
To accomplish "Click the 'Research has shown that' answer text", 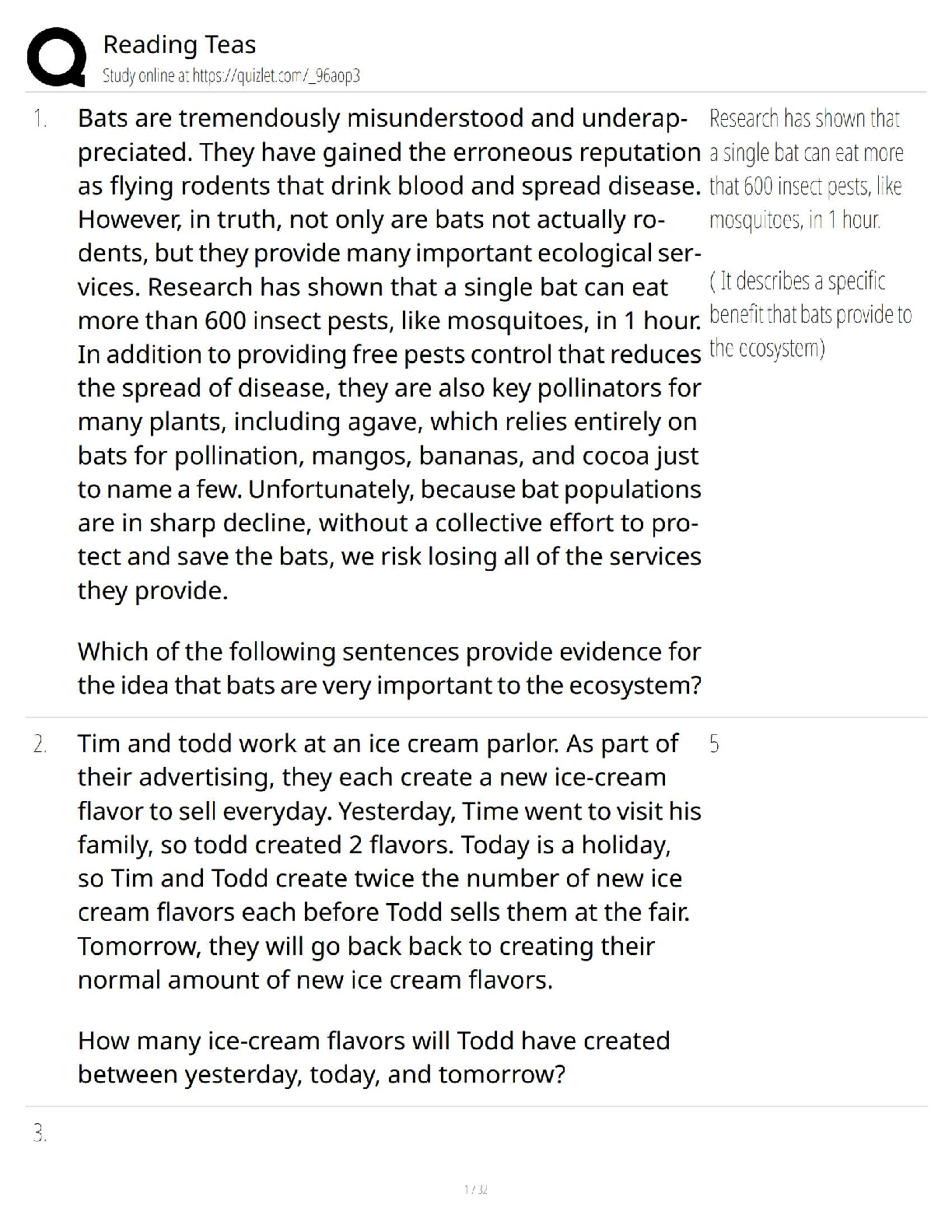I will click(804, 118).
